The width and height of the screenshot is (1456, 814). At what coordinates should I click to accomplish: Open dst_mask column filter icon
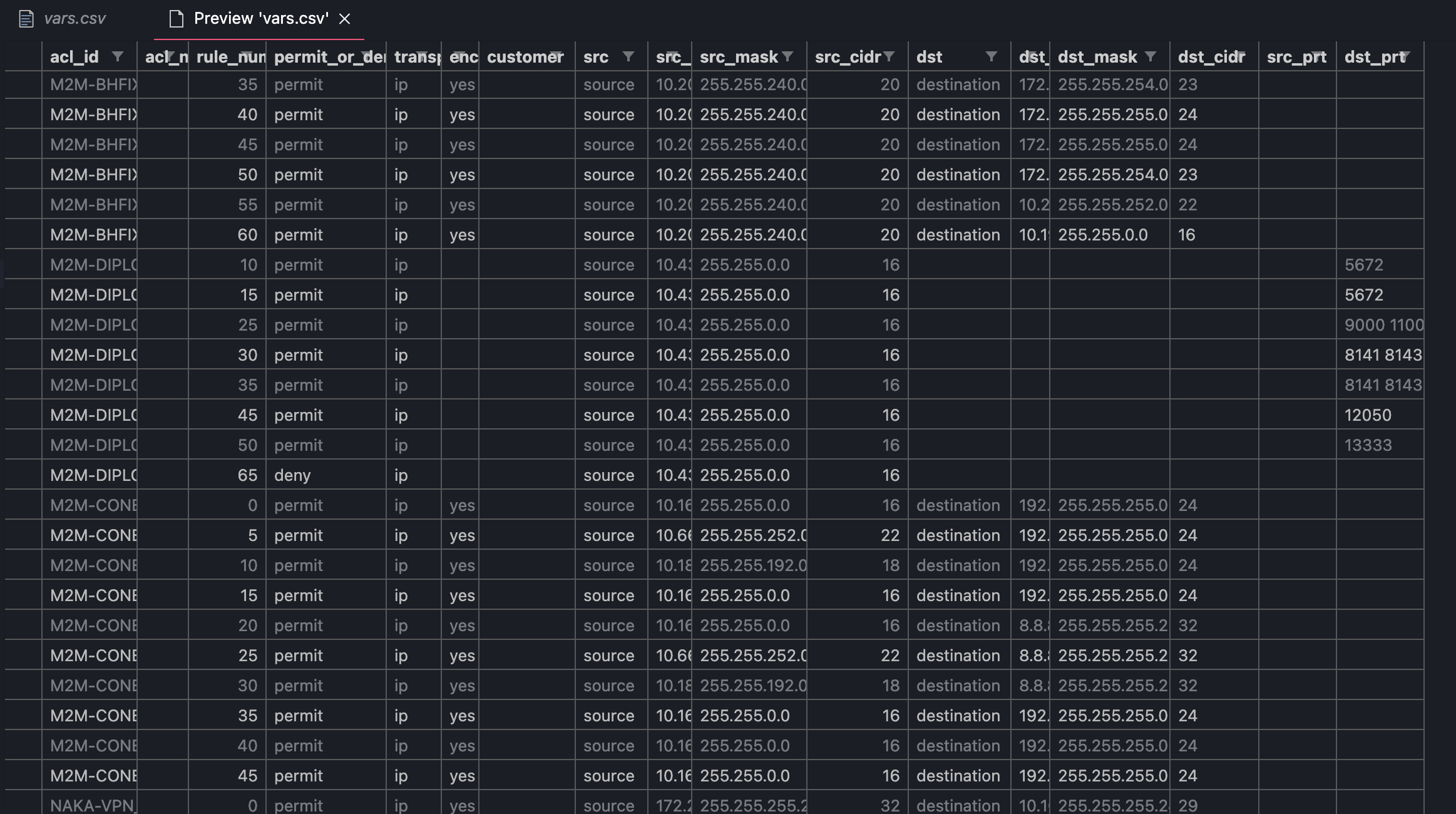[1151, 57]
